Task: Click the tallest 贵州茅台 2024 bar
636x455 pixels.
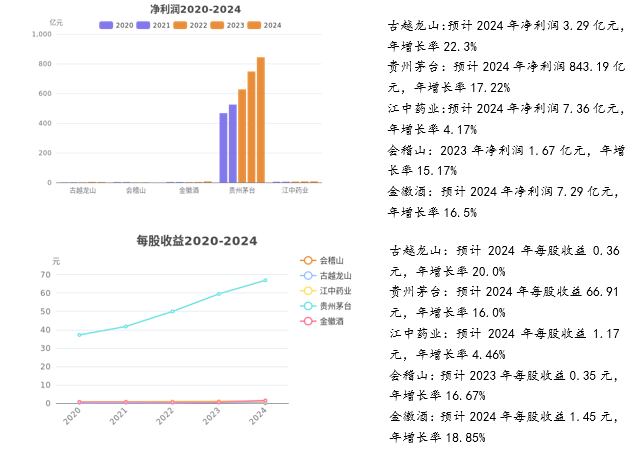Action: pos(261,120)
